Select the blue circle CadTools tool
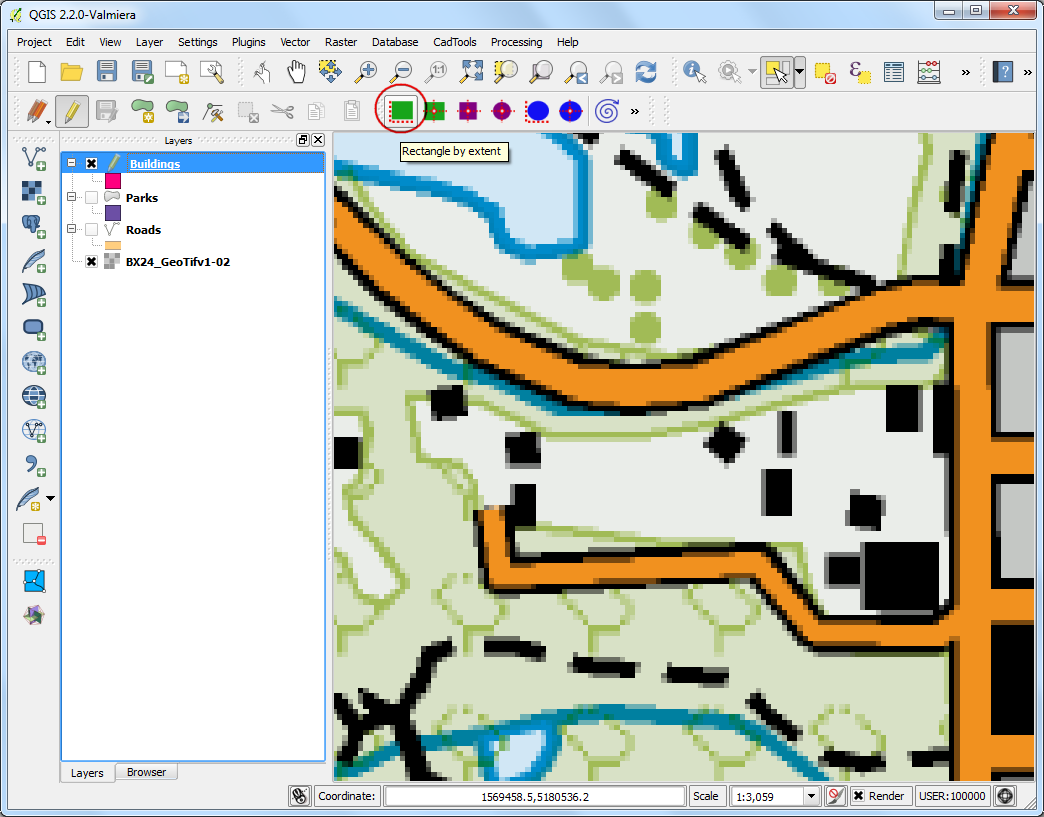This screenshot has height=817, width=1044. (537, 111)
